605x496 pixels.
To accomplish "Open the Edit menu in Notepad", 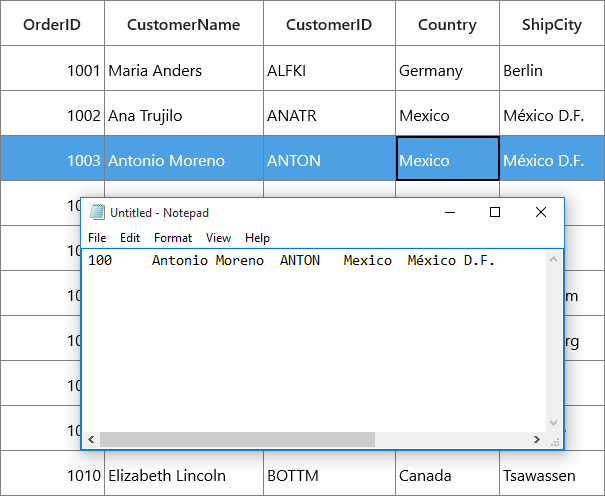I will [x=130, y=238].
